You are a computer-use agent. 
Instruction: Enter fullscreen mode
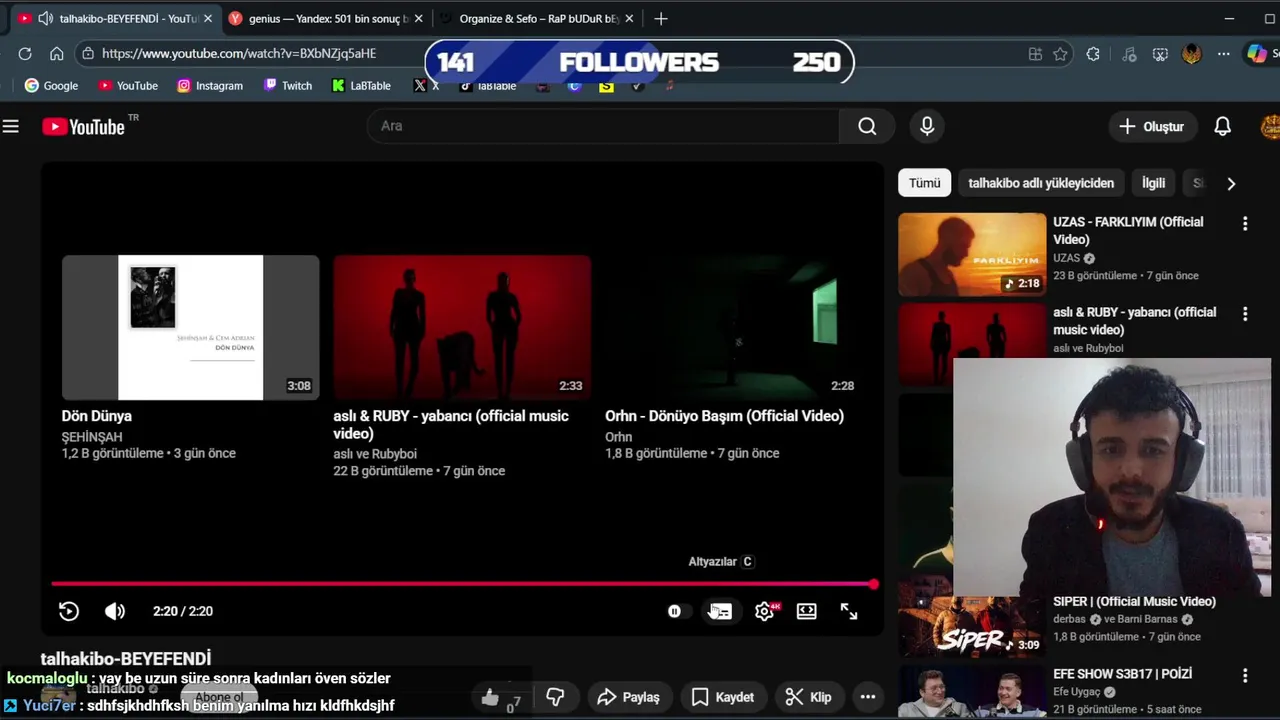tap(849, 611)
